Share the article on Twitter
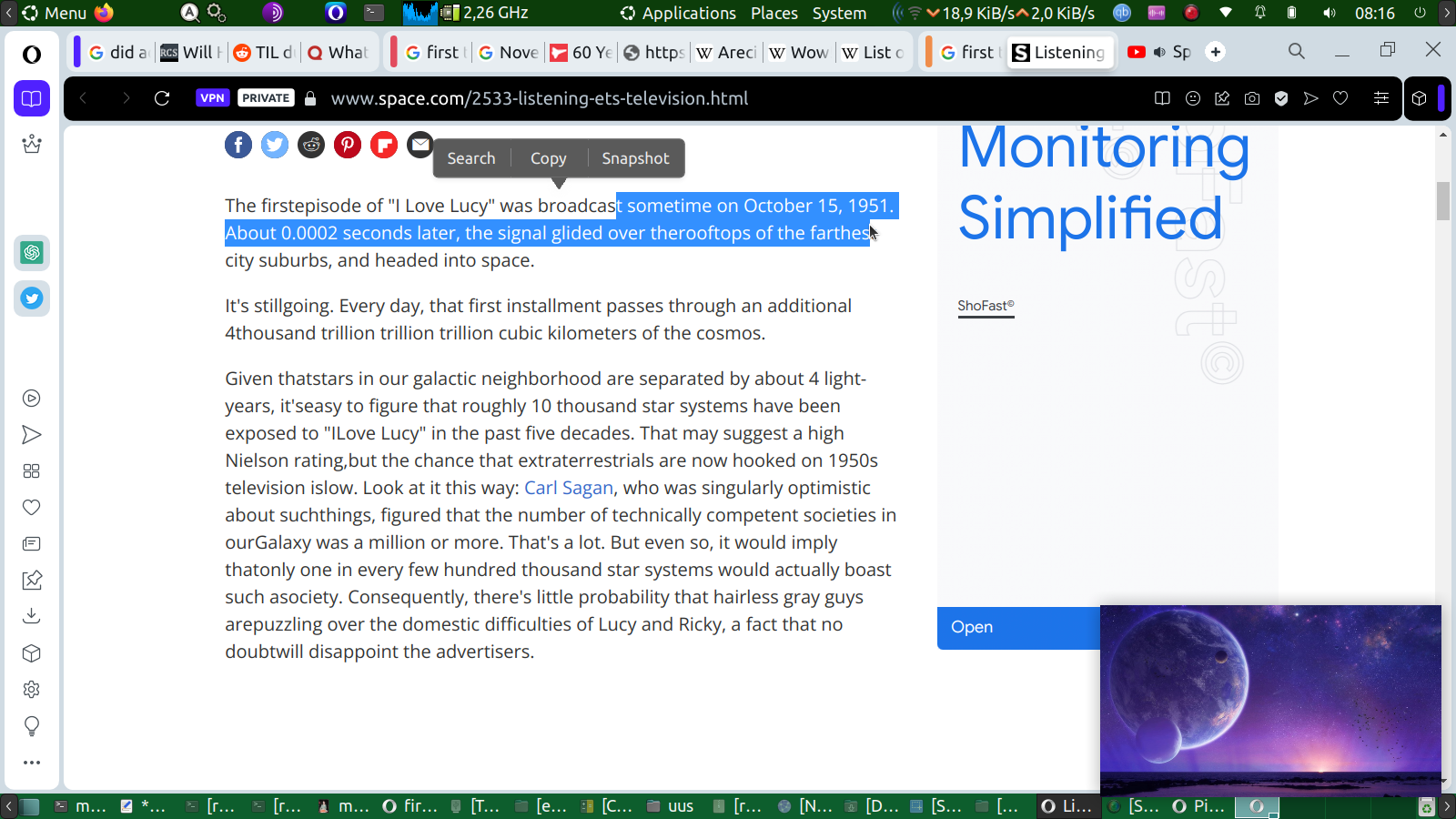 pyautogui.click(x=275, y=145)
